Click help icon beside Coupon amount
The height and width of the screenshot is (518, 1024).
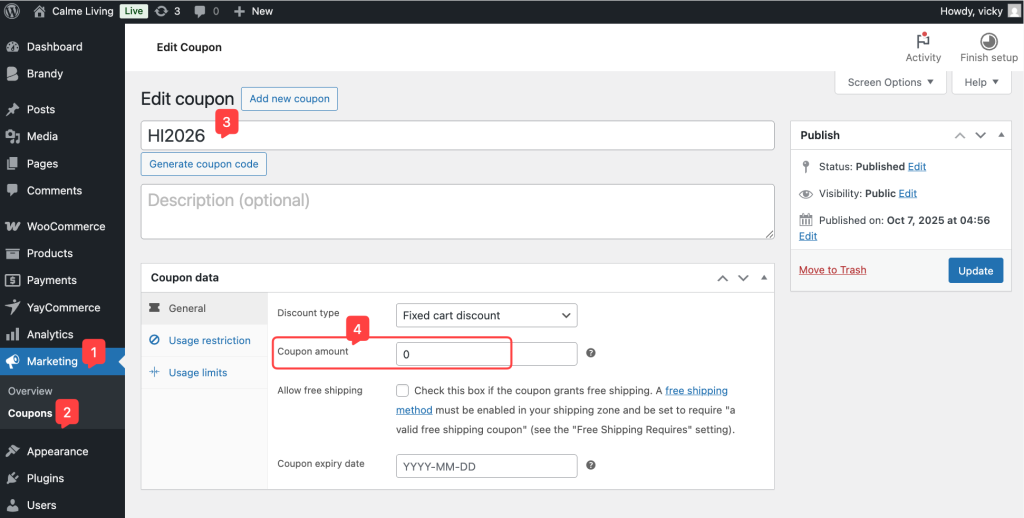(591, 353)
